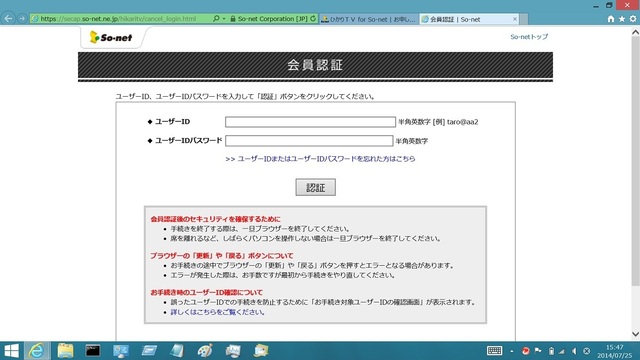Open the computer monitor taskbar icon

coord(121,351)
